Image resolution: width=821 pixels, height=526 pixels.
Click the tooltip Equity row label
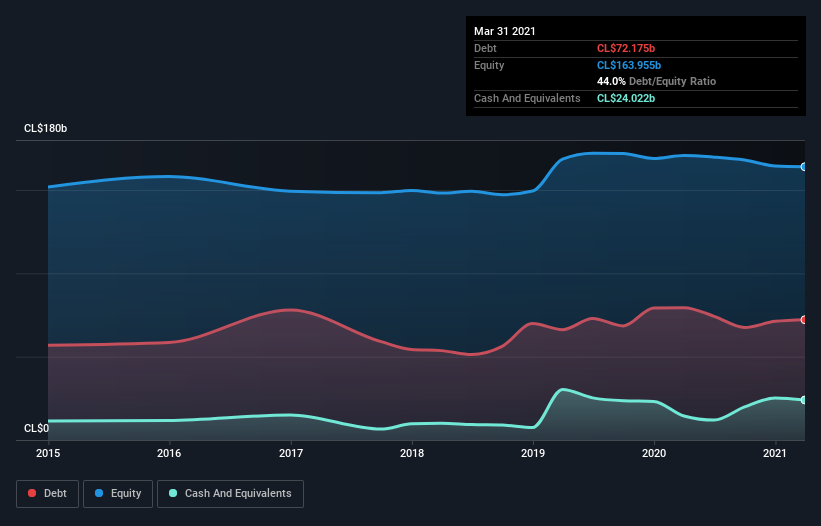[x=489, y=65]
